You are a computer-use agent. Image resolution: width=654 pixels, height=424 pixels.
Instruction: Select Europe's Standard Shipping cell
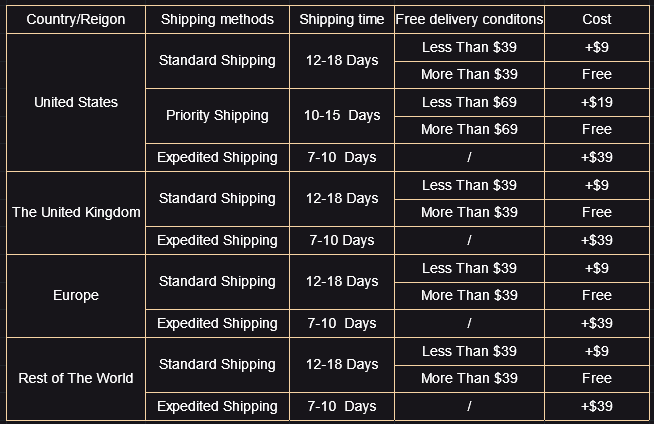[217, 282]
